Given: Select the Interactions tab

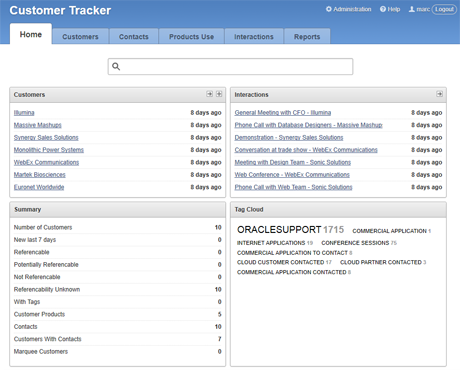Looking at the screenshot, I should 254,36.
